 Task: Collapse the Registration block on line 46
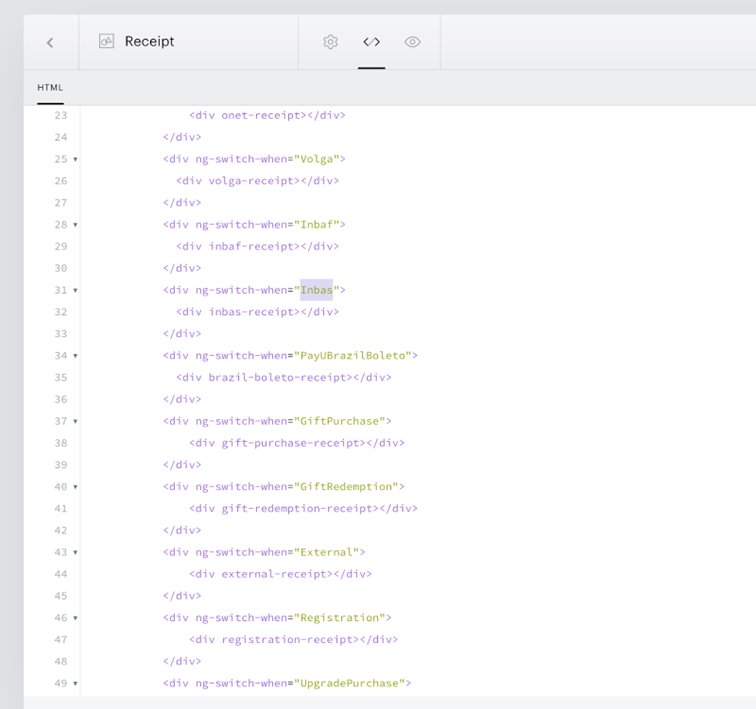tap(75, 618)
